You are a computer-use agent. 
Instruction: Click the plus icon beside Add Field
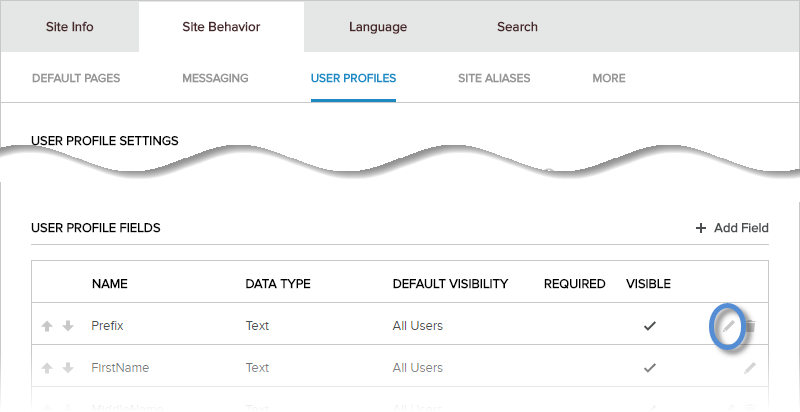point(701,228)
